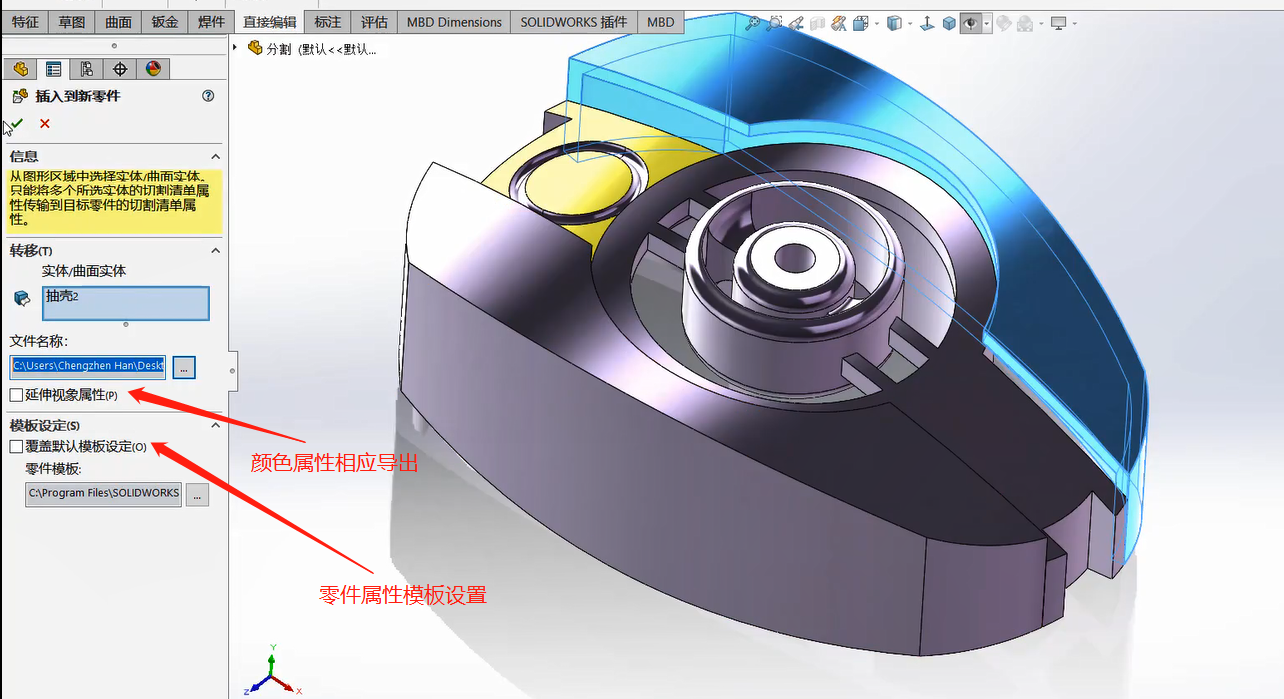
Task: Expand the 分割 tree node arrow
Action: 235,47
